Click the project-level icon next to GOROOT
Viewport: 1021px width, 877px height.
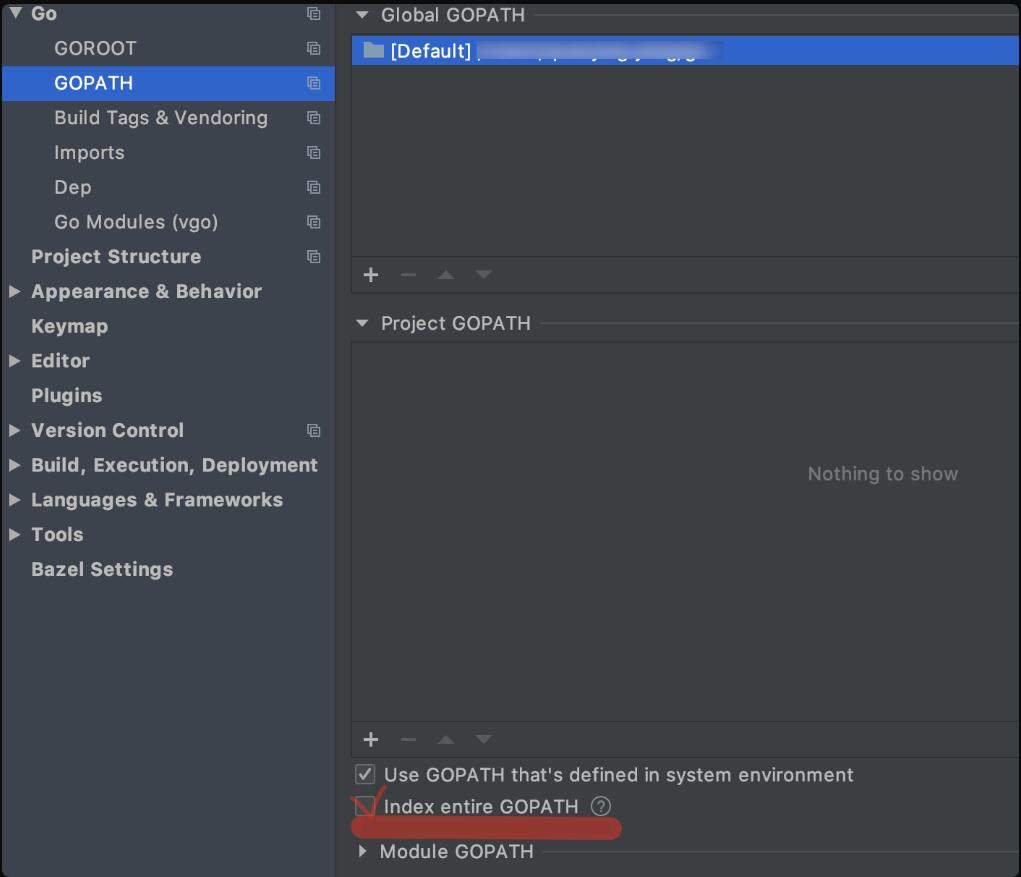pyautogui.click(x=314, y=48)
